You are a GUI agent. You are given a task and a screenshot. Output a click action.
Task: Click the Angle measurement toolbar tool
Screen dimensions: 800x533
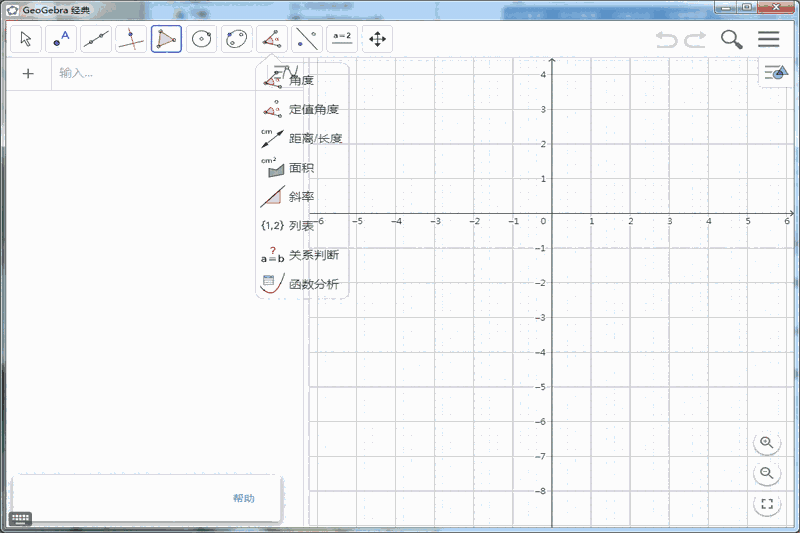(x=272, y=39)
